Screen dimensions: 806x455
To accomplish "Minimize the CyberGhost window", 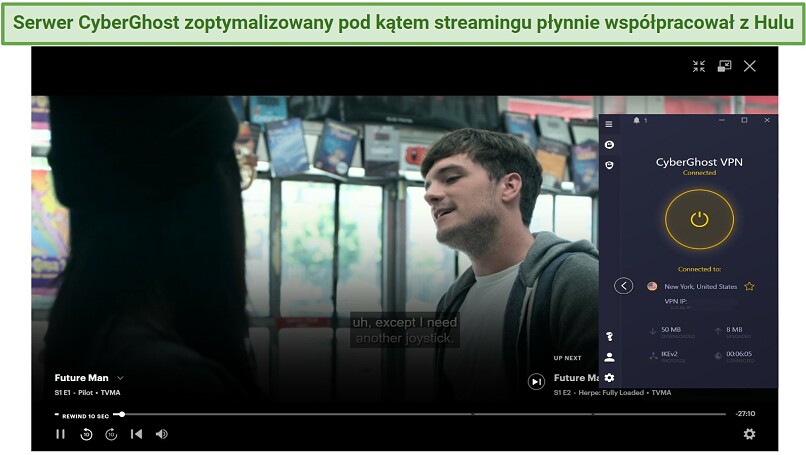I will [x=722, y=120].
